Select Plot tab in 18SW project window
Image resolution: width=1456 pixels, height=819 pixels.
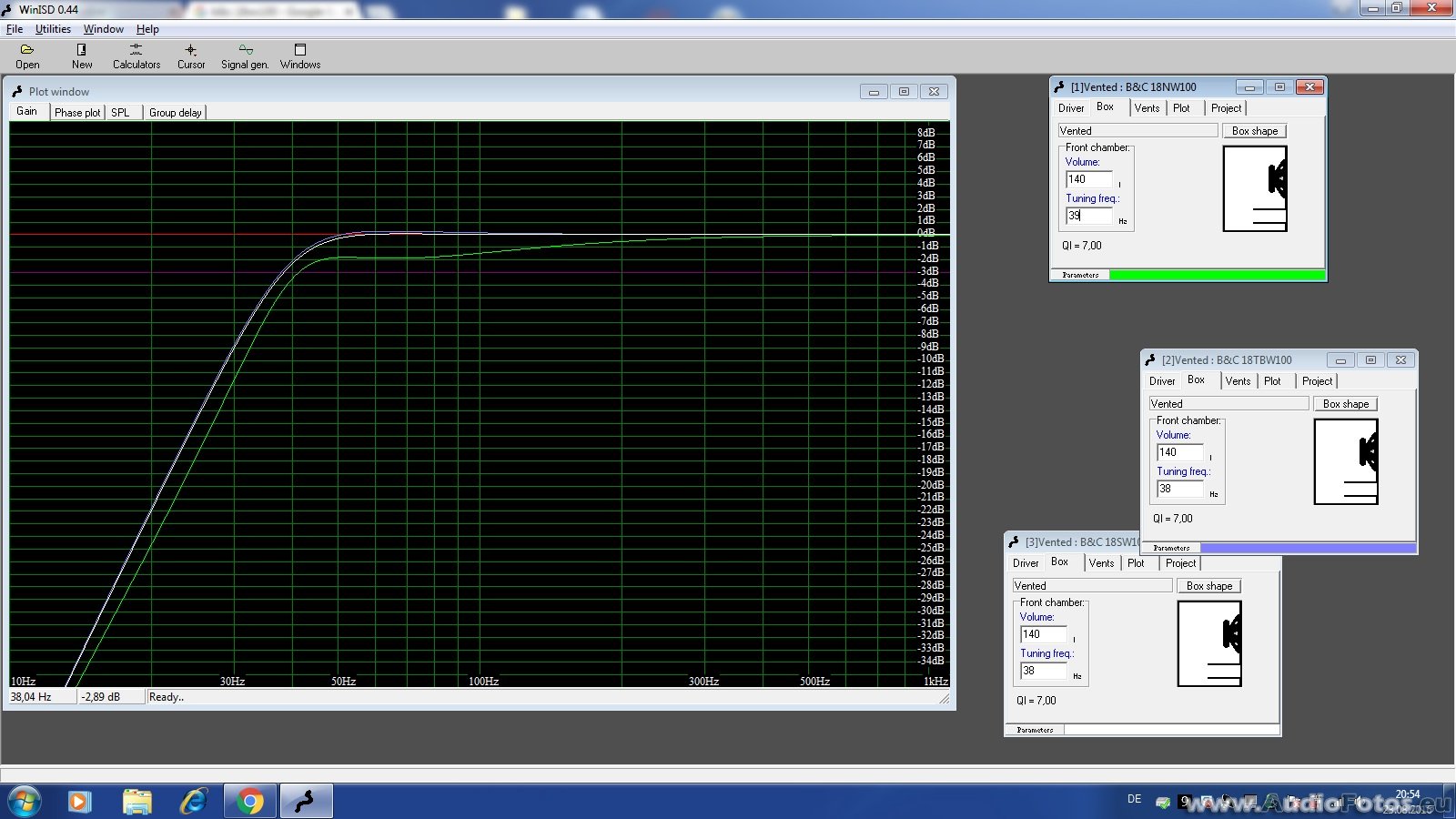[1137, 563]
